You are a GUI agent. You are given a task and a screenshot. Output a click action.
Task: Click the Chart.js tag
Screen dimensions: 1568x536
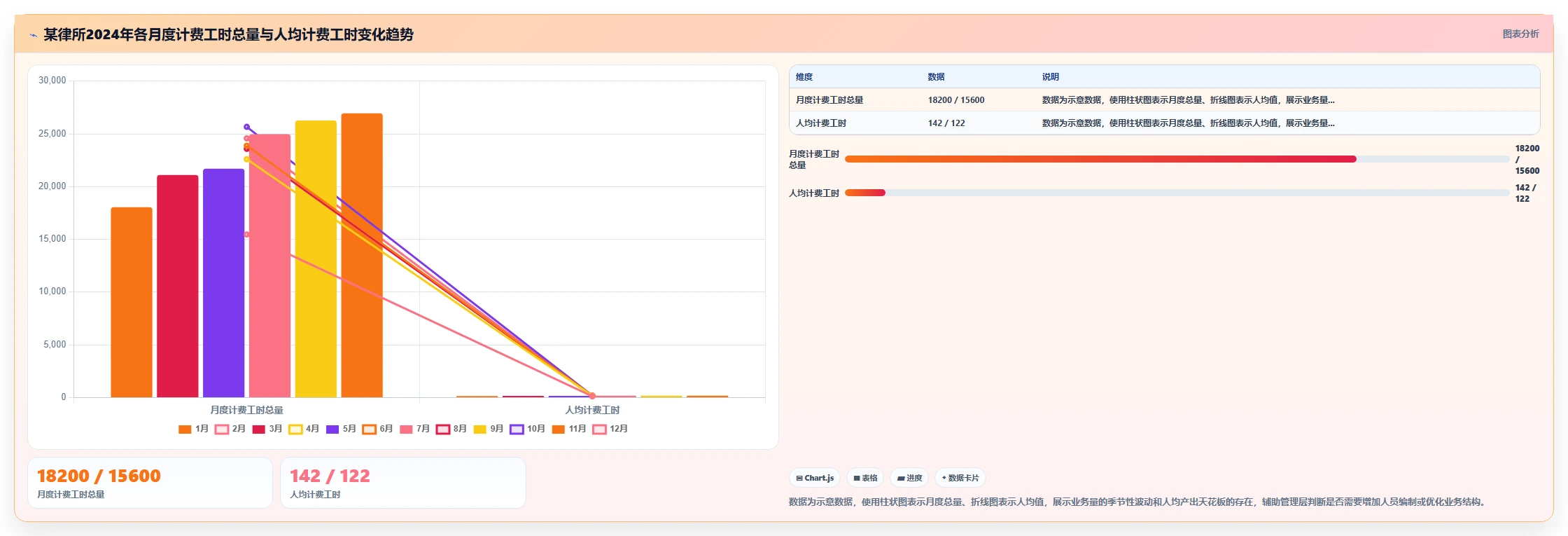coord(815,478)
